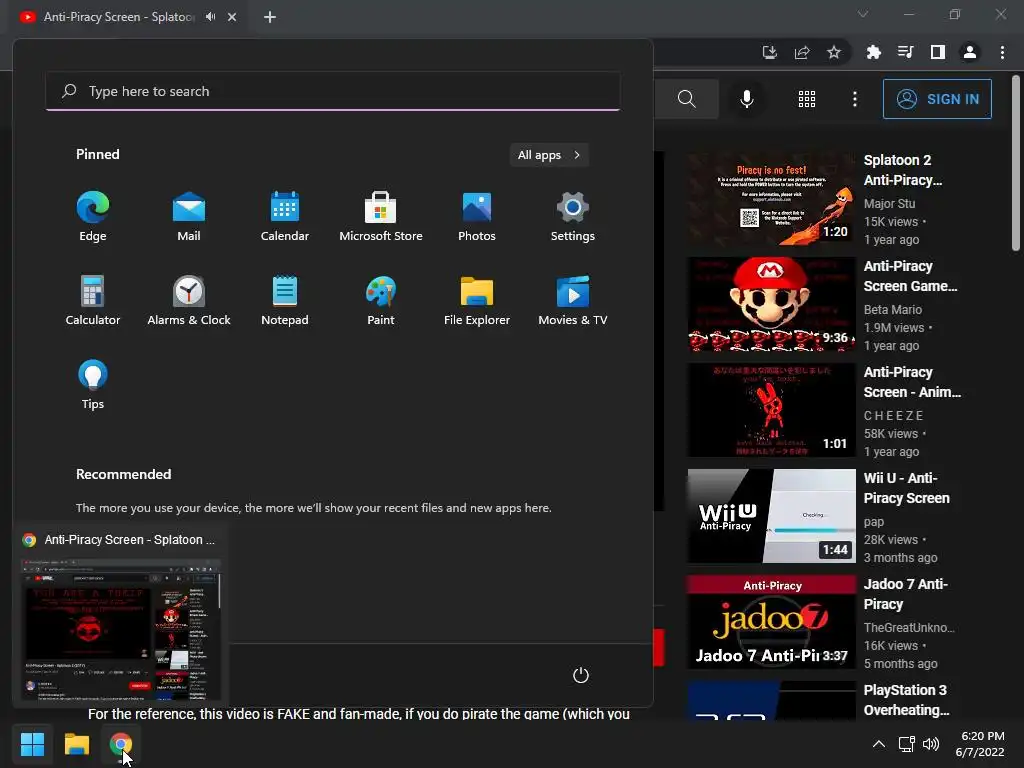Launch Movies & TV app

pyautogui.click(x=573, y=300)
